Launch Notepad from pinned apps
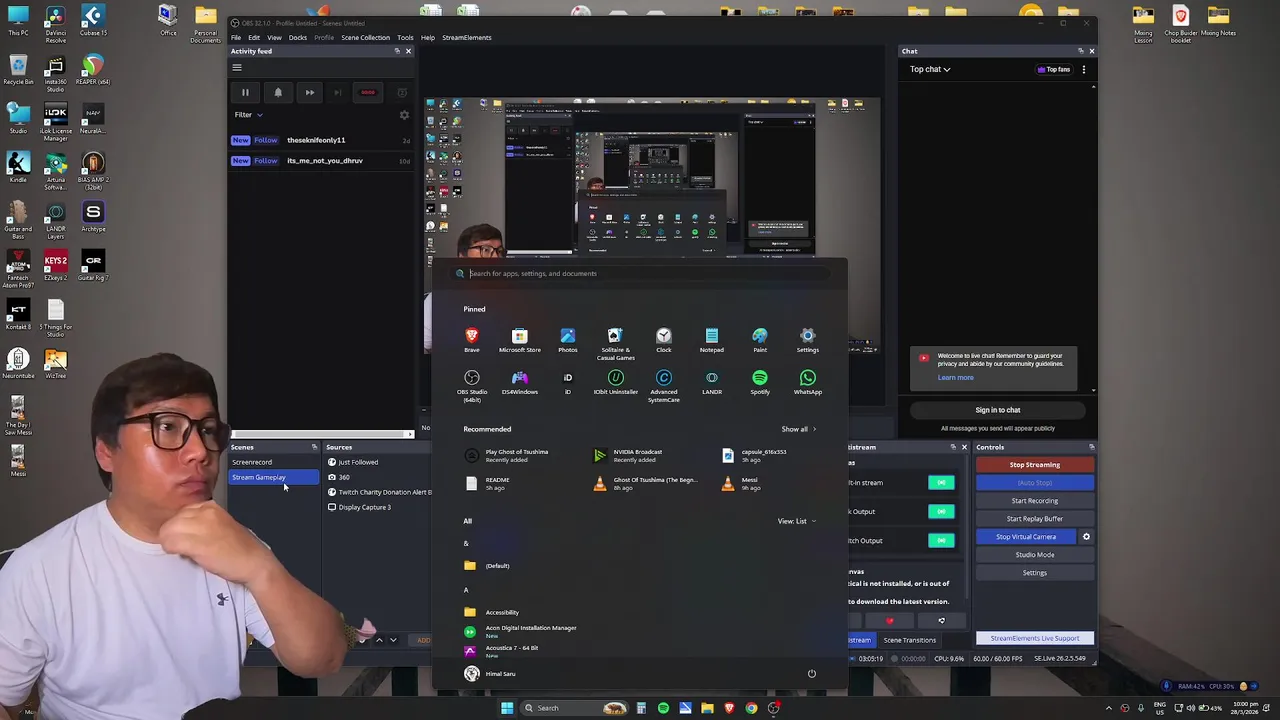The image size is (1280, 720). [711, 340]
